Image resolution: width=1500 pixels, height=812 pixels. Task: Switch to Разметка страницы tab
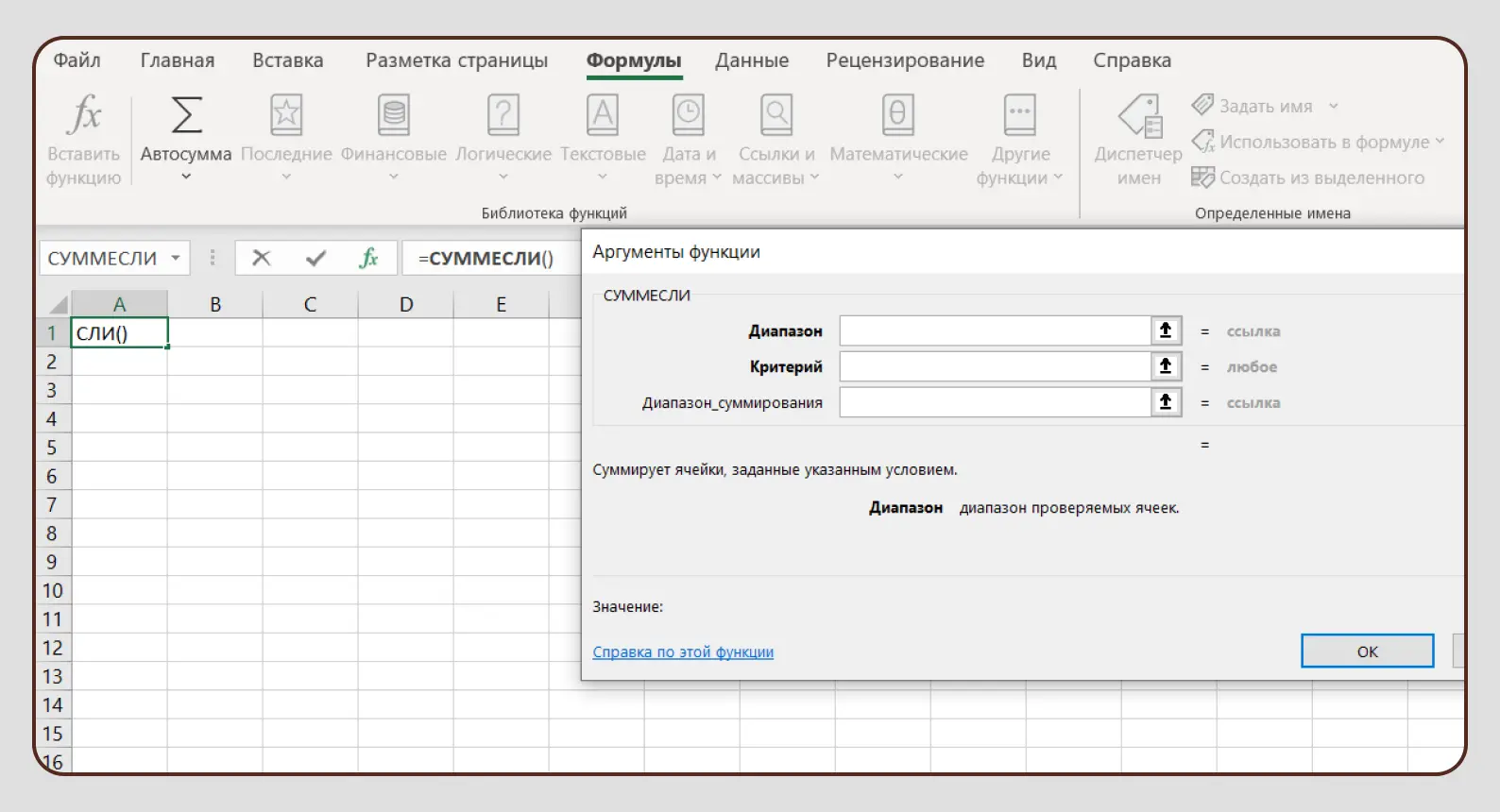457,60
